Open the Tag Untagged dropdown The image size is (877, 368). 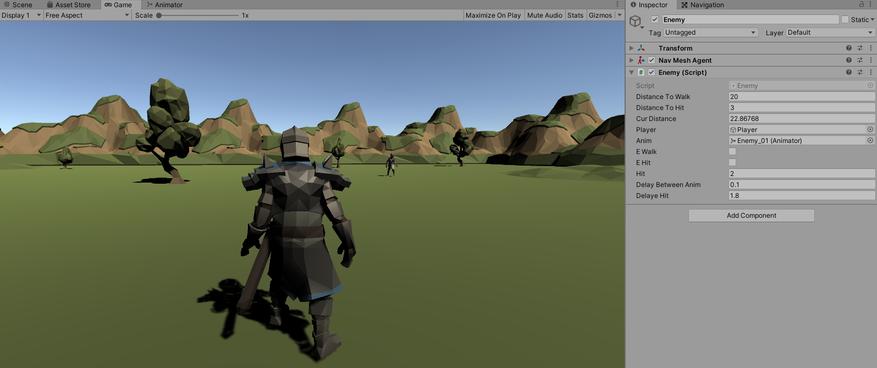point(710,33)
